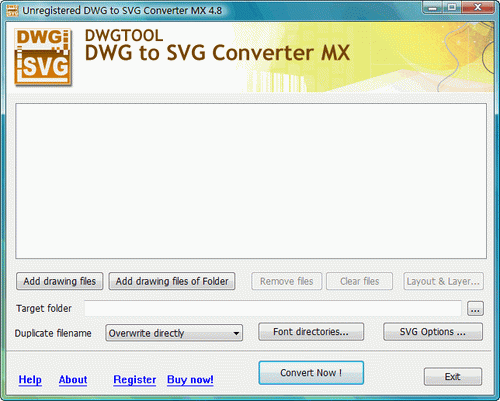Open Layout & Layer settings
Image resolution: width=500 pixels, height=401 pixels.
coord(443,281)
